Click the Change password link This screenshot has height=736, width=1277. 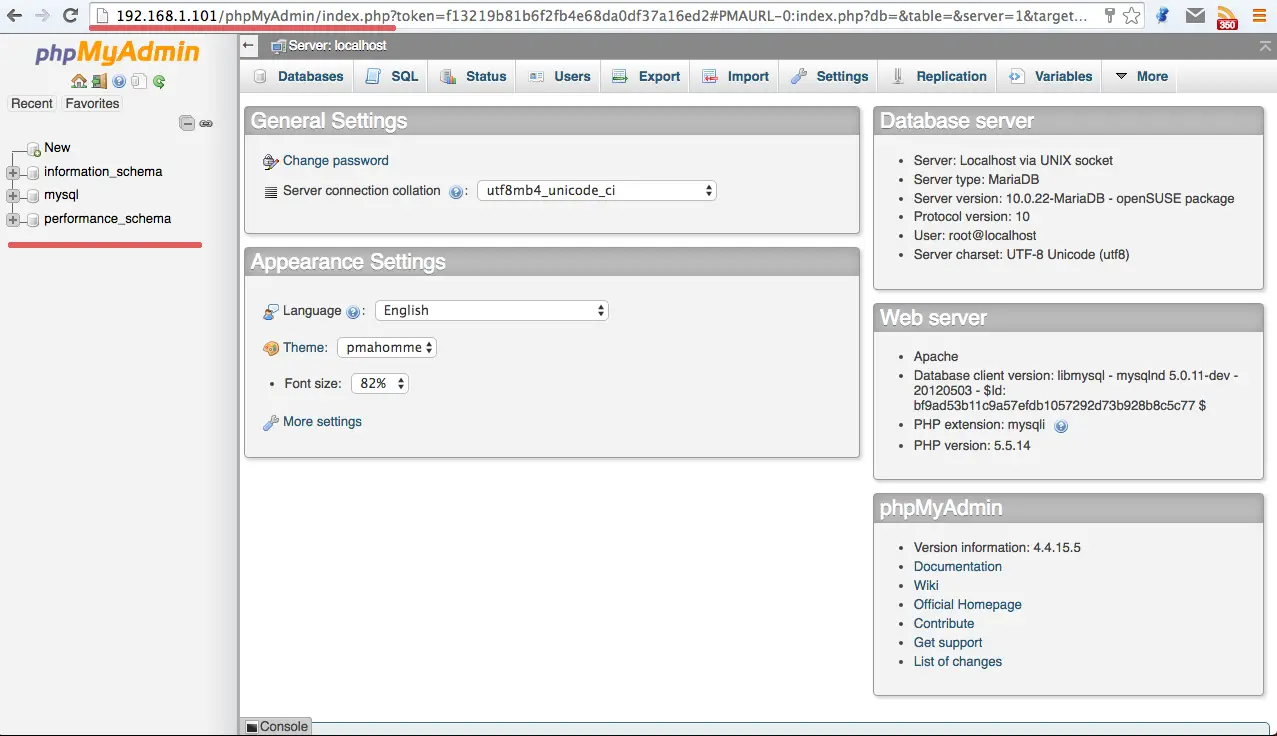tap(336, 161)
